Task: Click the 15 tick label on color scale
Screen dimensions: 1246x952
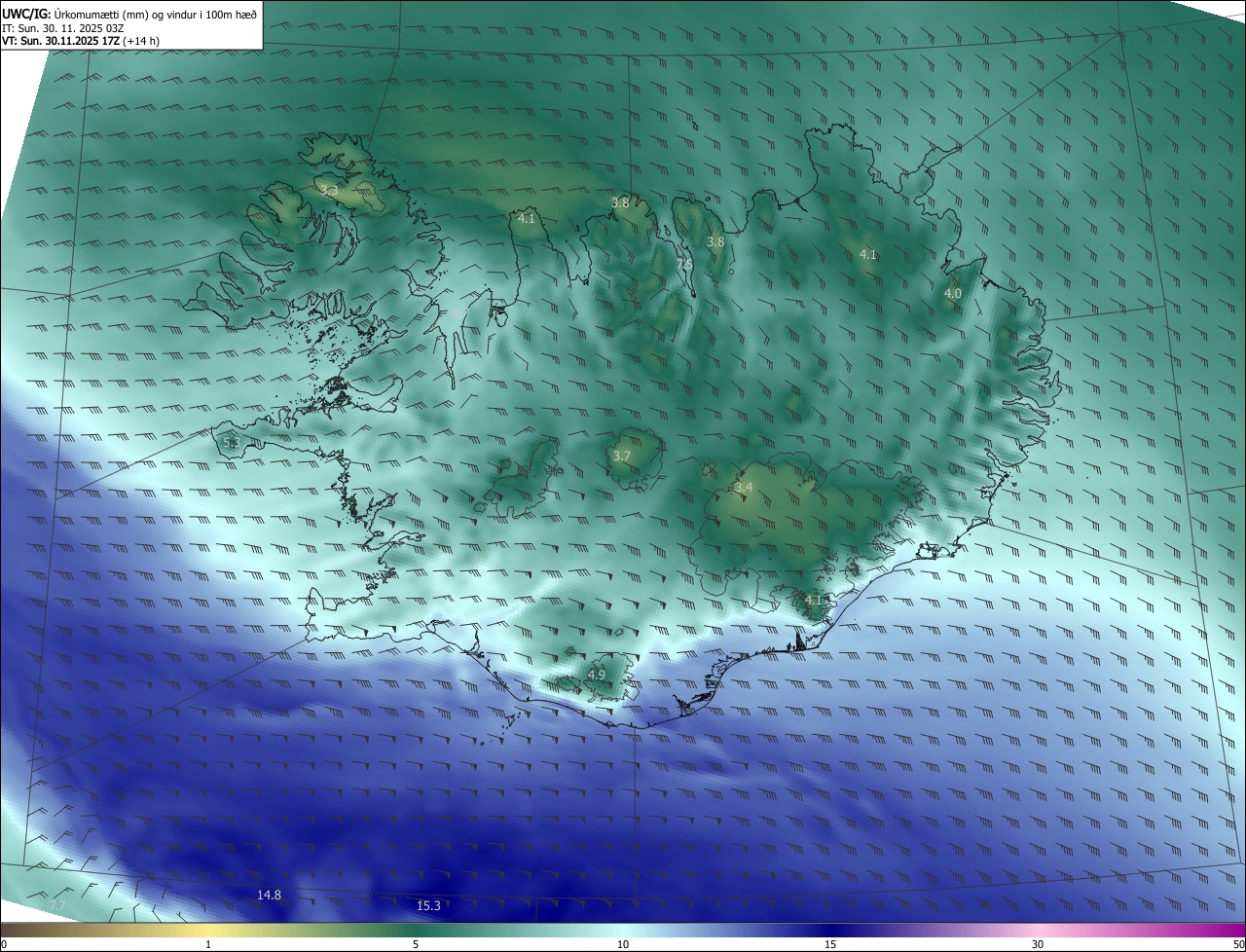Action: pyautogui.click(x=830, y=944)
